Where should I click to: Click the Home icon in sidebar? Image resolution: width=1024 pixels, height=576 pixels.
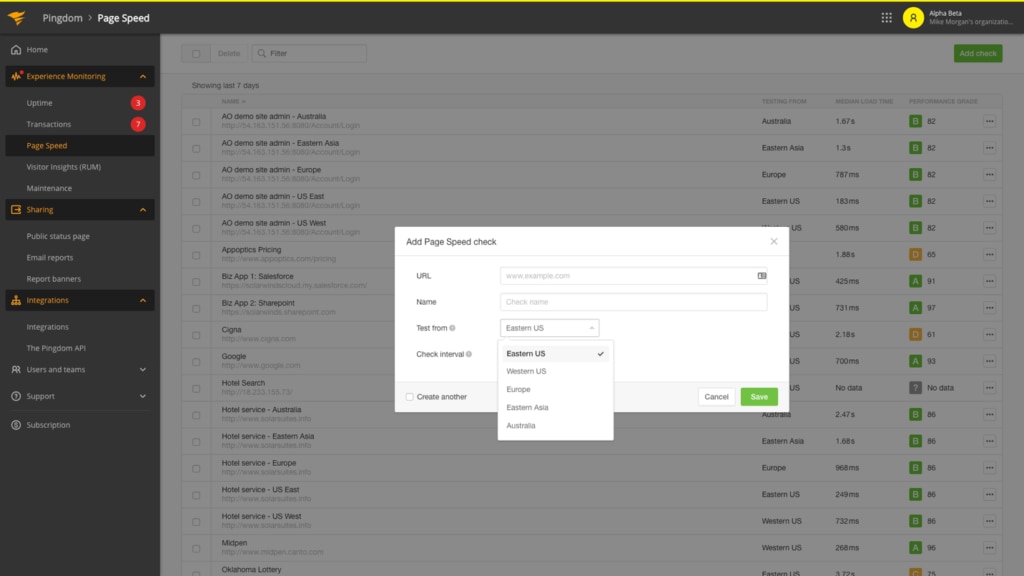point(16,50)
